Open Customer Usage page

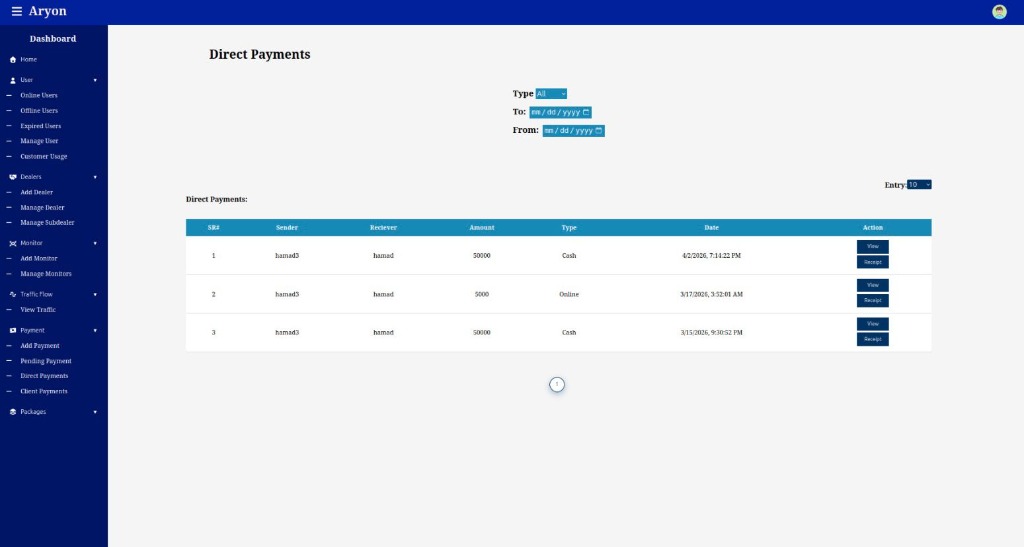(x=44, y=157)
